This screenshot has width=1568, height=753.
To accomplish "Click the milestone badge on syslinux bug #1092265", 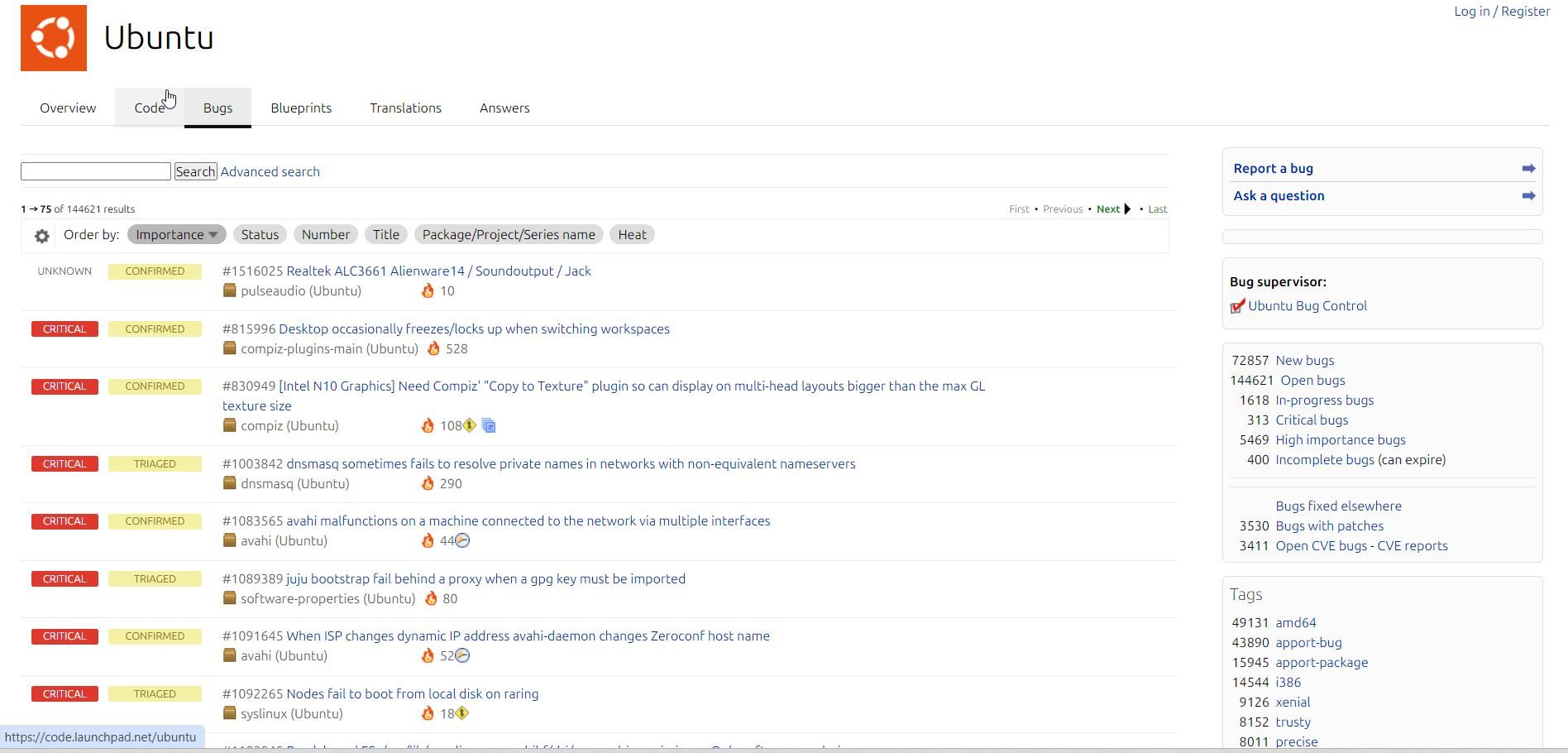I will [x=462, y=713].
